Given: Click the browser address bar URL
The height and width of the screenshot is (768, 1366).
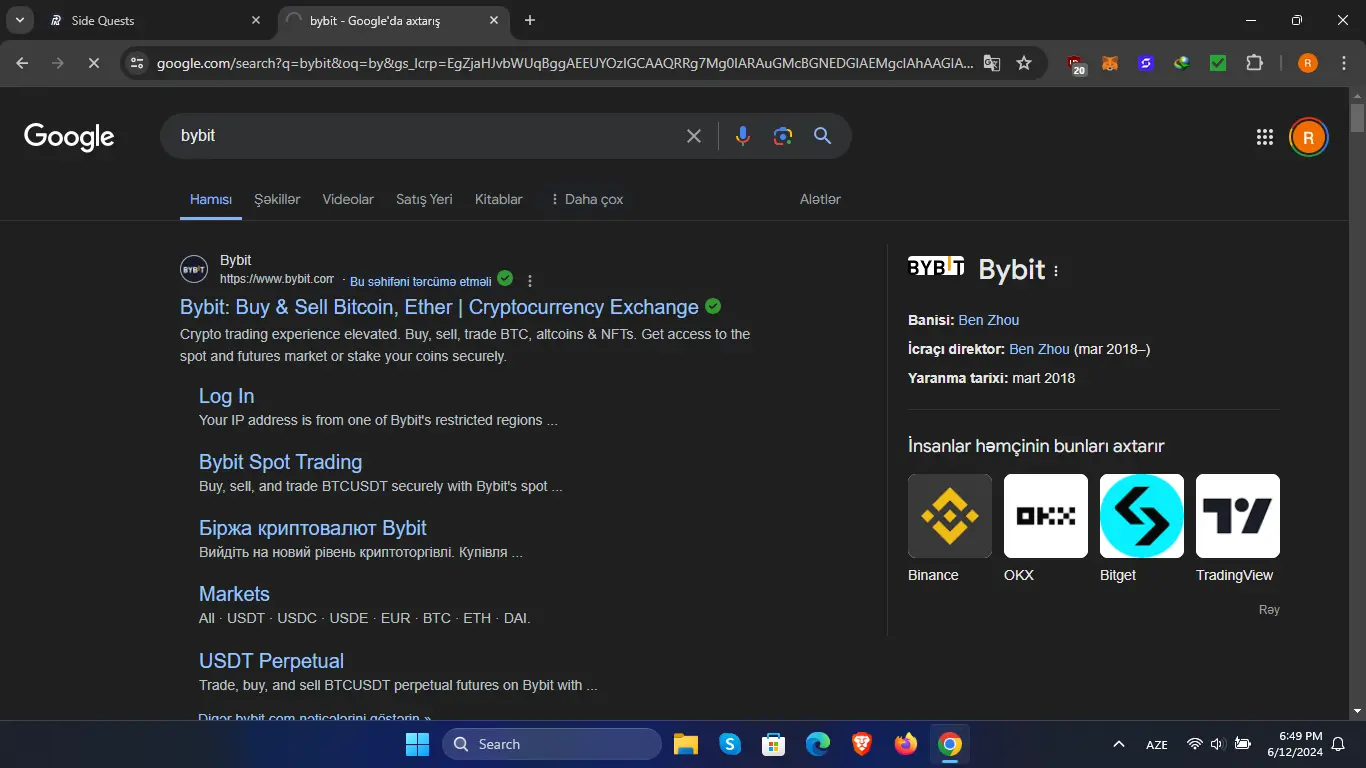Looking at the screenshot, I should click(564, 63).
